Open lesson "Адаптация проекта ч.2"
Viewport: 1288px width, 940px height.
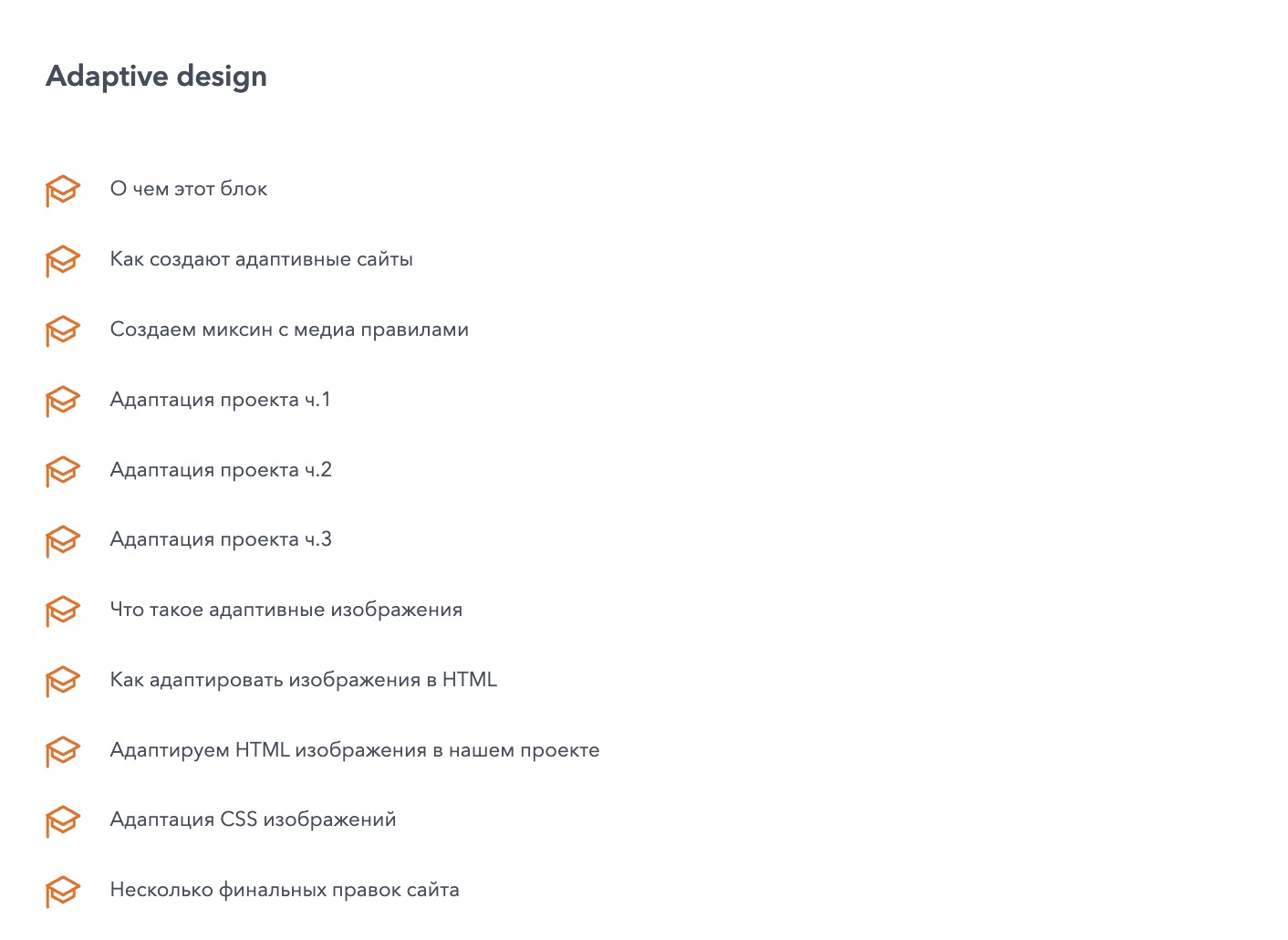[221, 470]
